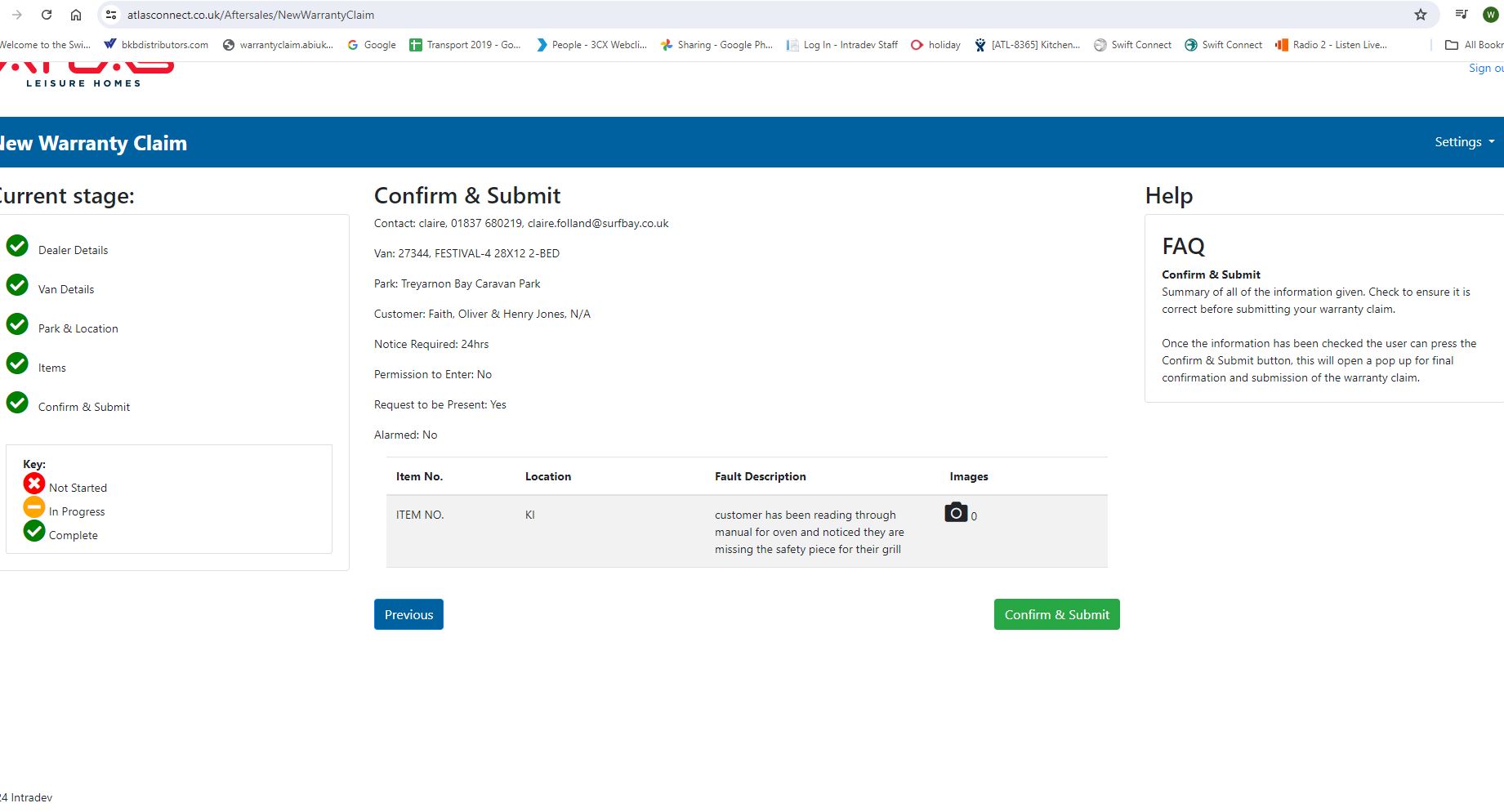
Task: Go to Park & Location stage
Action: tap(78, 328)
